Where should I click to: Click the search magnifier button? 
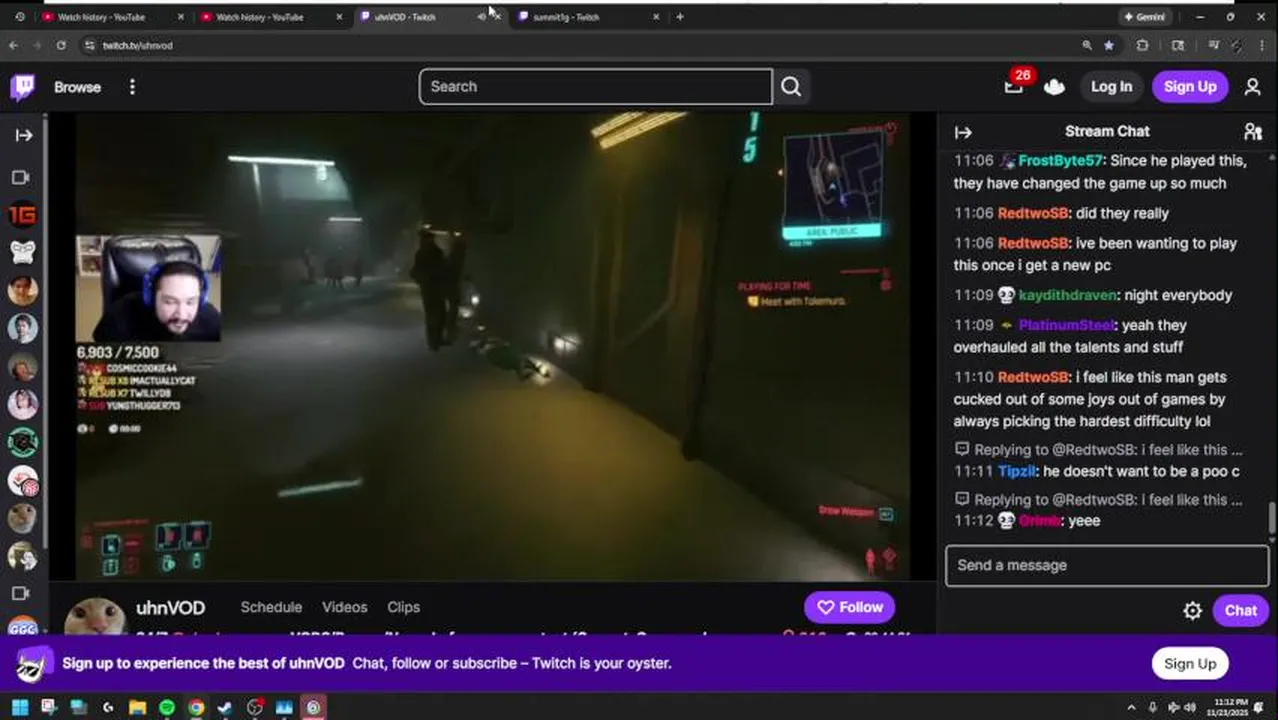click(x=791, y=87)
